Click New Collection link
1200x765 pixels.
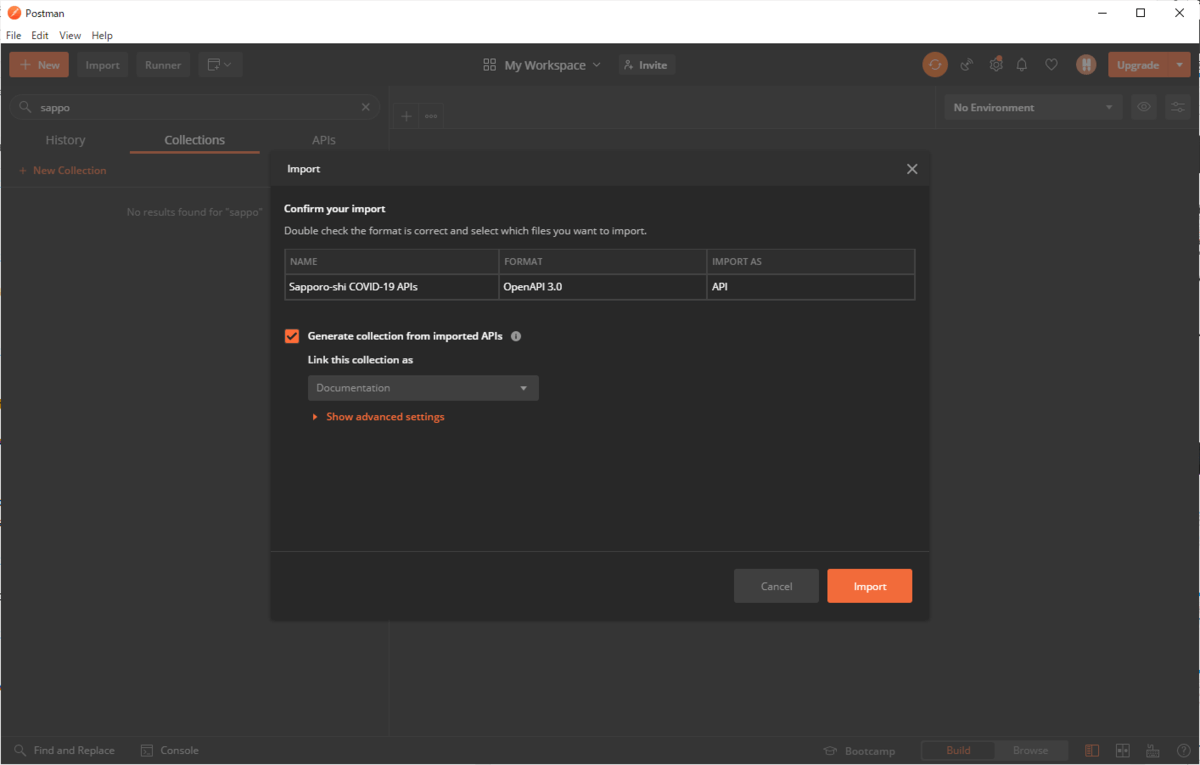62,171
